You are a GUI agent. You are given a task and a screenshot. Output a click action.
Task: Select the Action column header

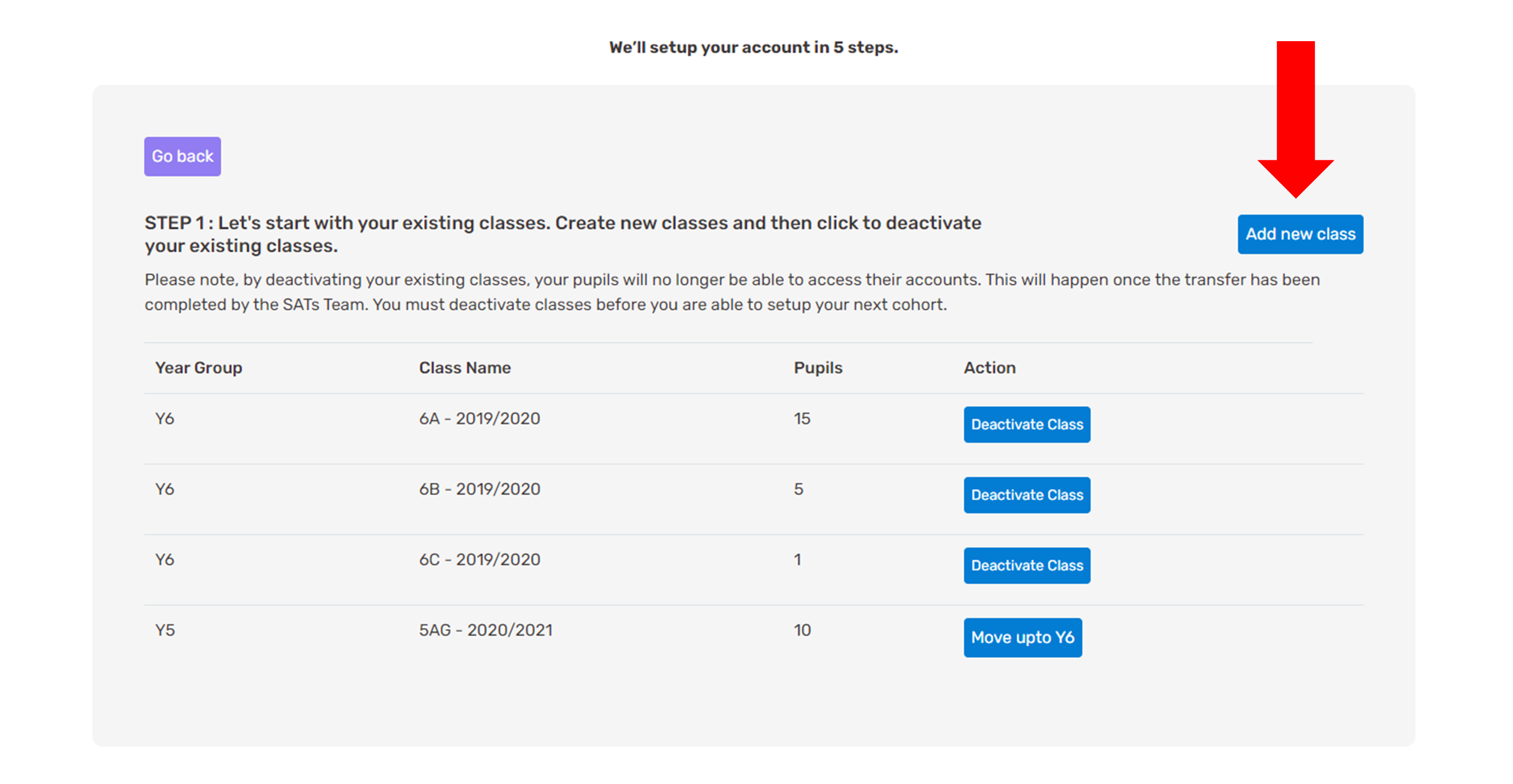click(990, 367)
